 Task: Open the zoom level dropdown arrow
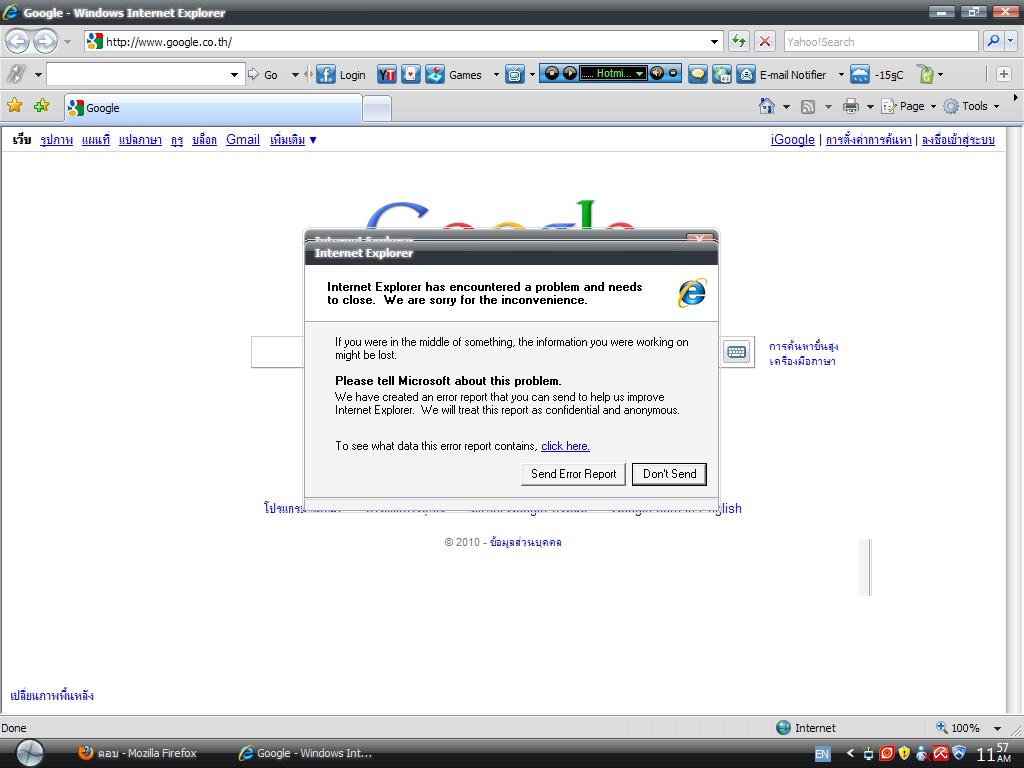coord(997,728)
